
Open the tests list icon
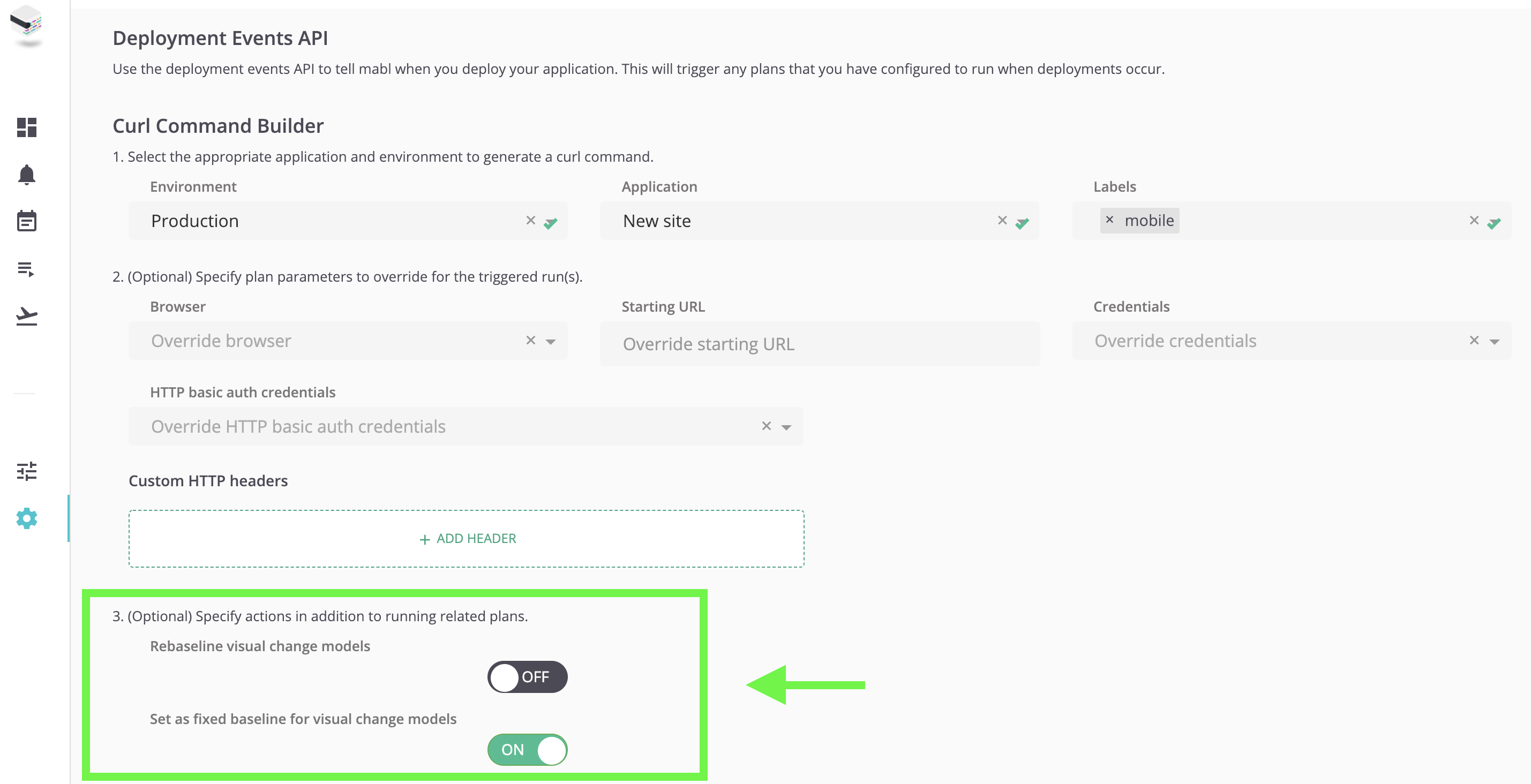tap(26, 269)
